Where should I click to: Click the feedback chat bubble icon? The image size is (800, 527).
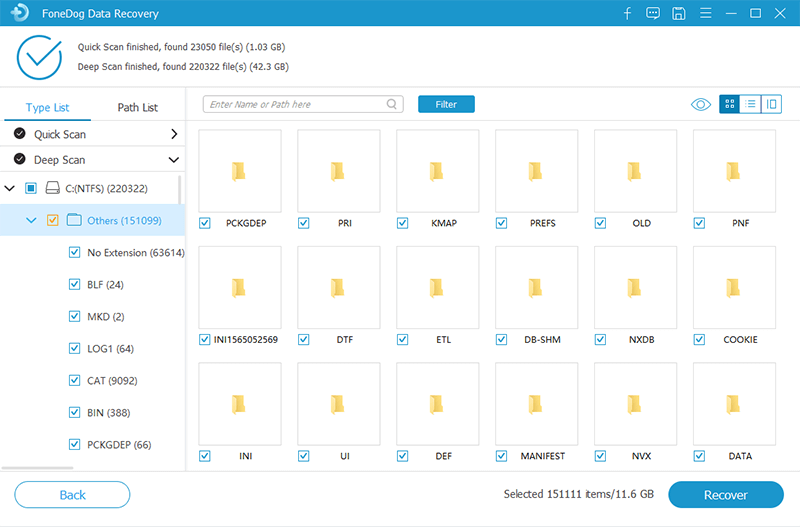(653, 14)
